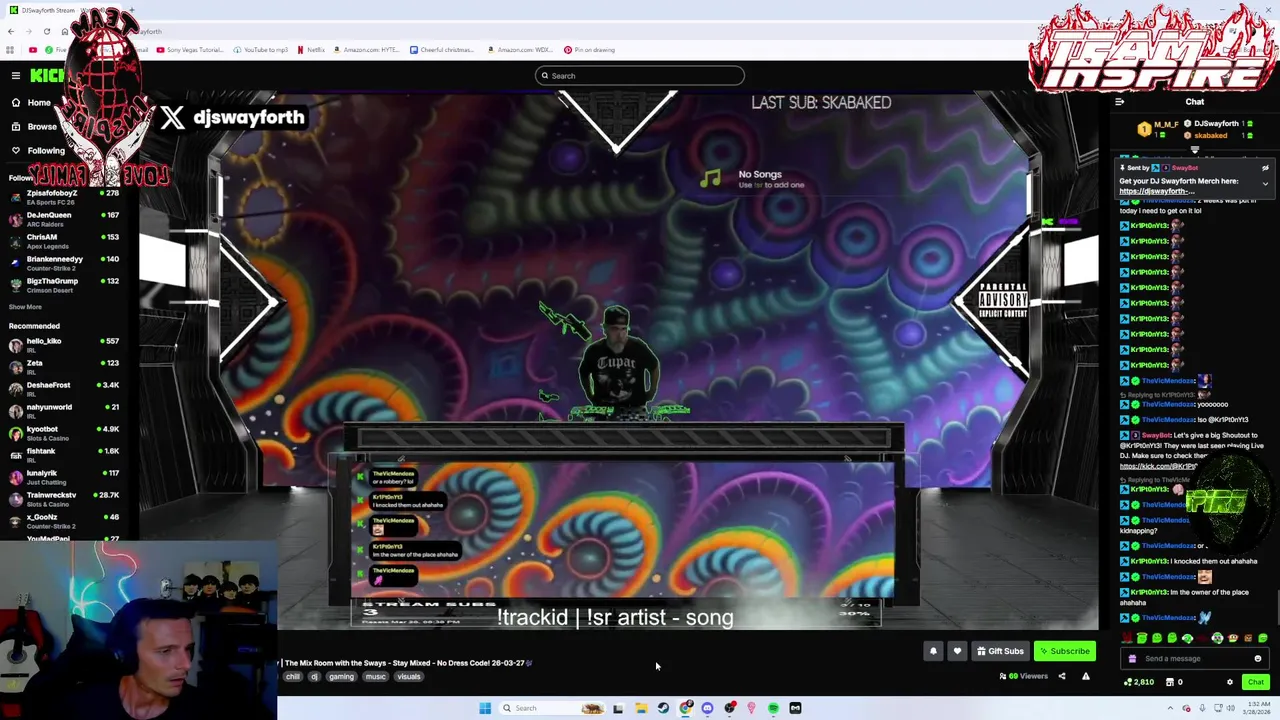Open ZpisafofoboyZ channel

click(x=65, y=197)
